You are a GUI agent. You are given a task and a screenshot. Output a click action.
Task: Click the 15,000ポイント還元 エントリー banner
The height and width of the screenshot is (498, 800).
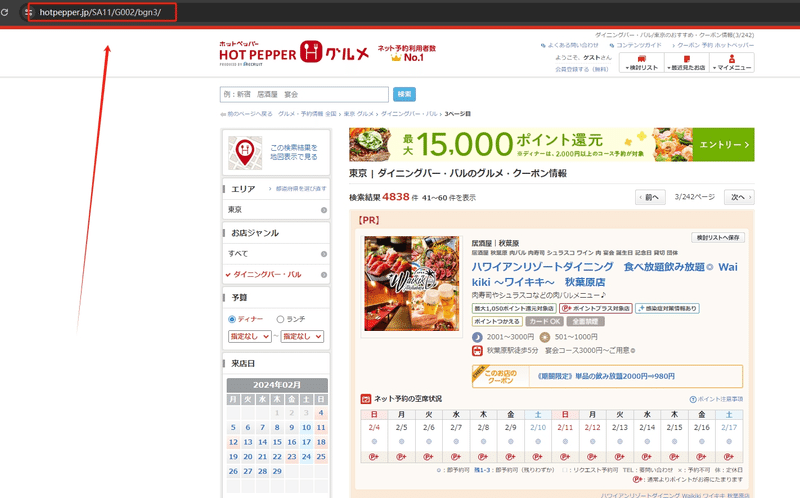point(552,145)
